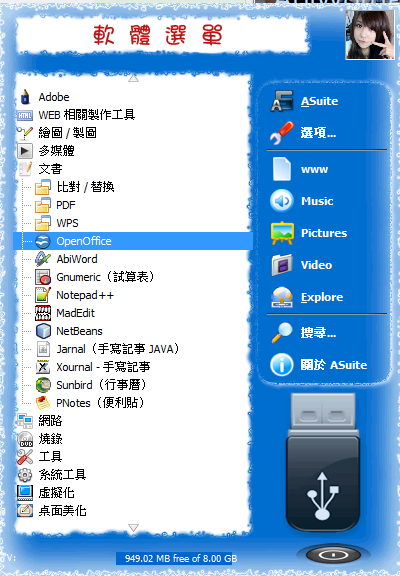Image resolution: width=400 pixels, height=576 pixels.
Task: Click the Notepad++ icon
Action: [x=43, y=295]
